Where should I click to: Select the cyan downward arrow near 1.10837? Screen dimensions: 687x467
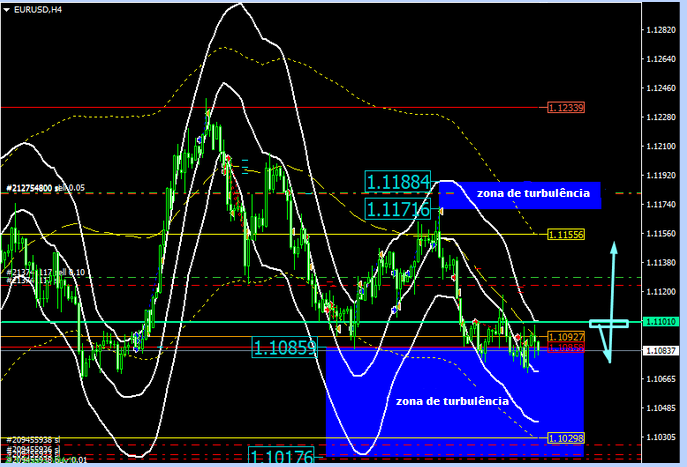607,346
